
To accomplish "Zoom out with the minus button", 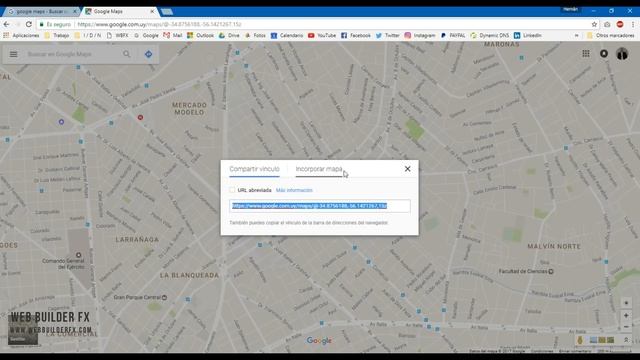I will click(626, 327).
